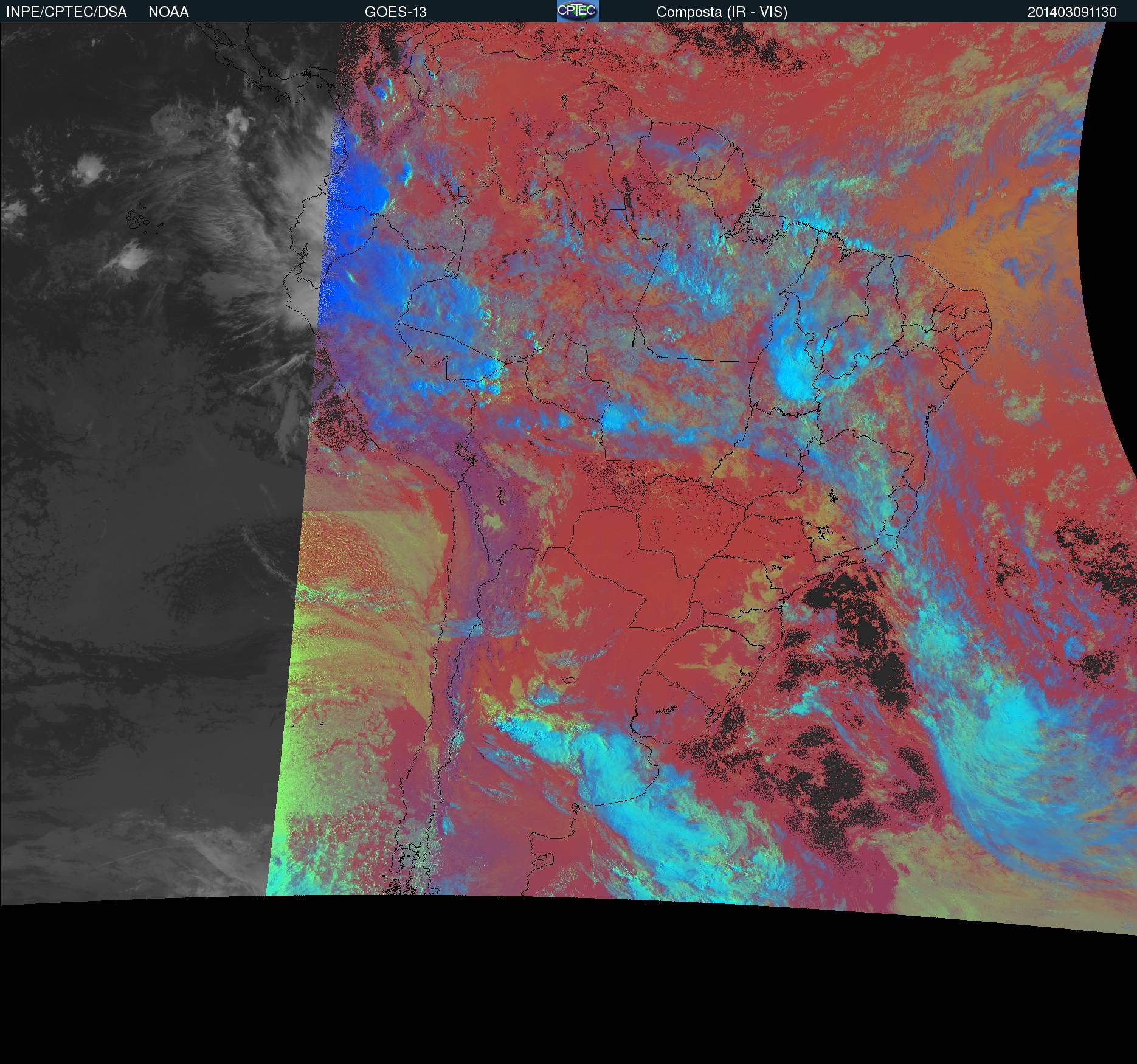Select the GOES-13 satellite label
Viewport: 1137px width, 1064px height.
coord(395,12)
